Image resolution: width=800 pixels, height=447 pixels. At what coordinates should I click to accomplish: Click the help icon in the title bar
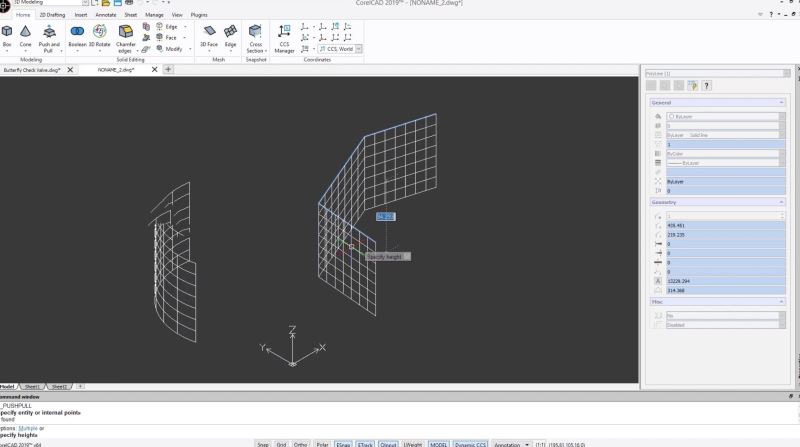coord(771,14)
